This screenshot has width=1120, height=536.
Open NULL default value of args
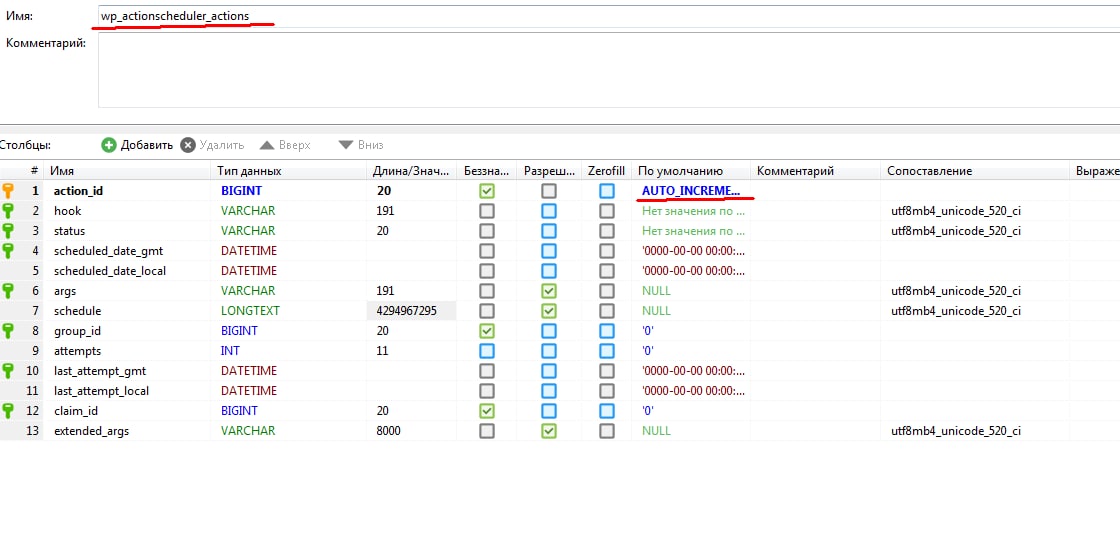(656, 291)
